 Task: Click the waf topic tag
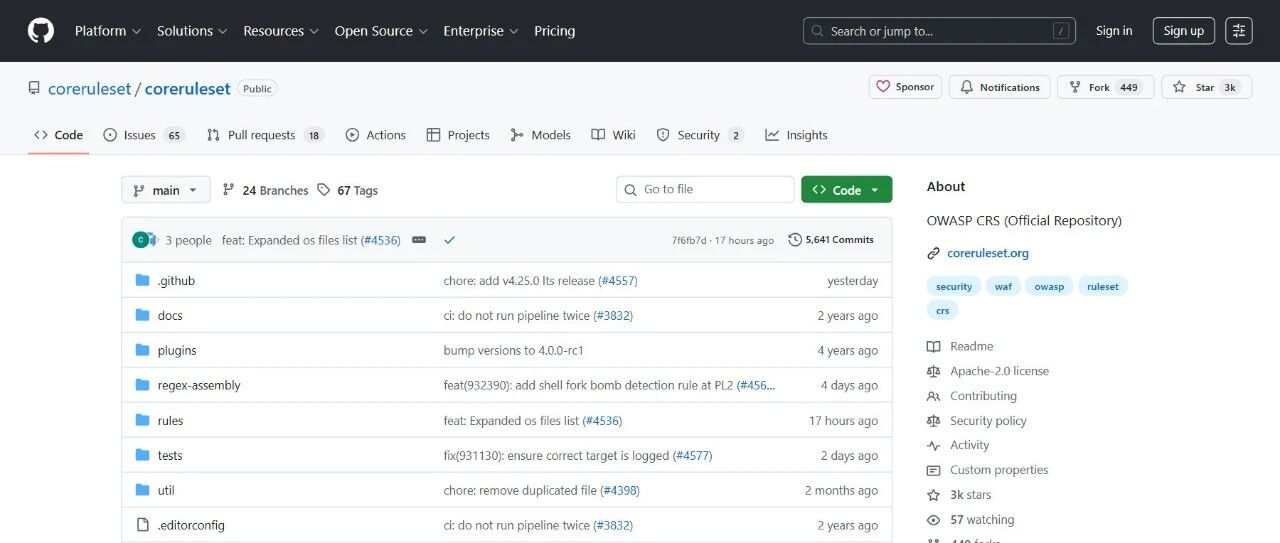1003,286
